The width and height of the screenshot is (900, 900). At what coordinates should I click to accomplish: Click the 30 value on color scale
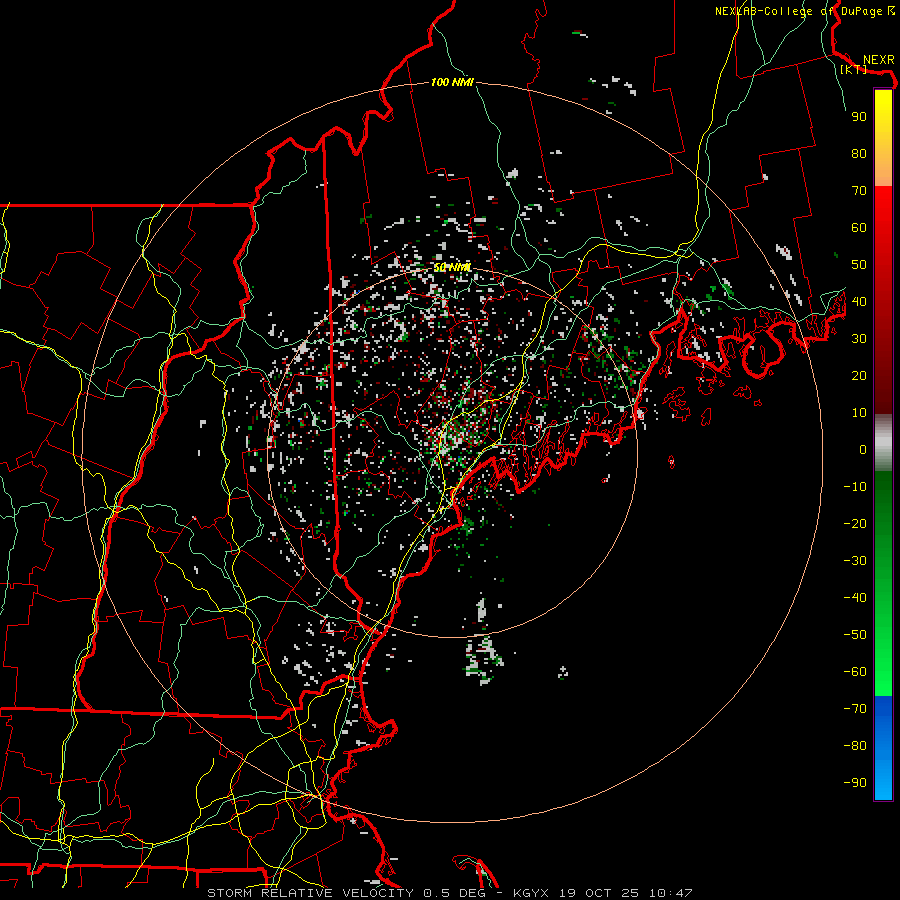point(859,339)
